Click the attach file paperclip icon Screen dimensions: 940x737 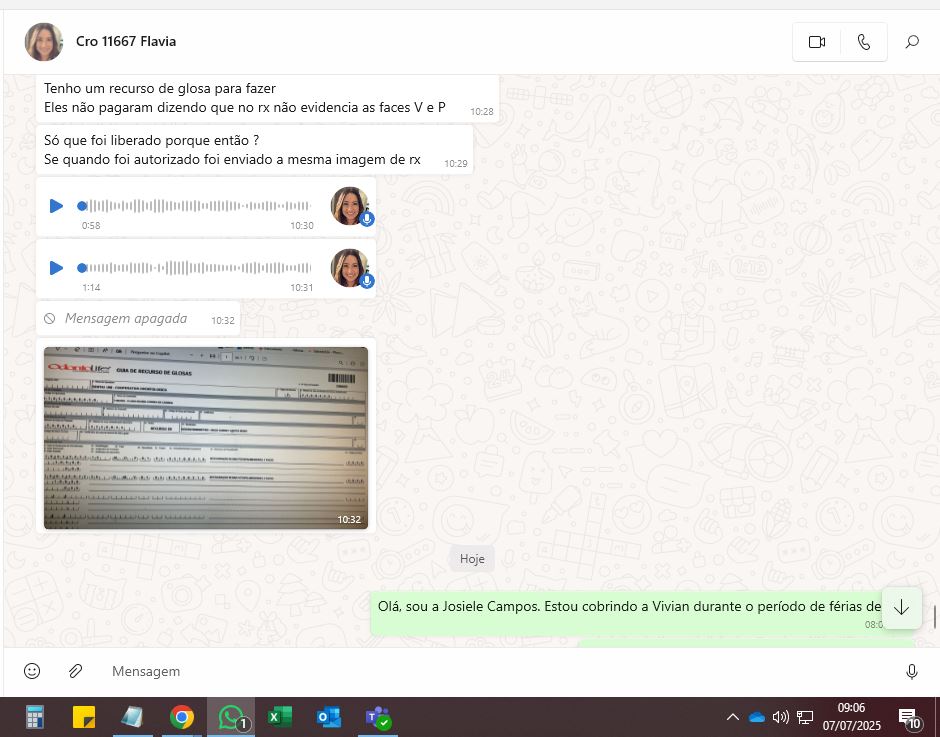[75, 671]
